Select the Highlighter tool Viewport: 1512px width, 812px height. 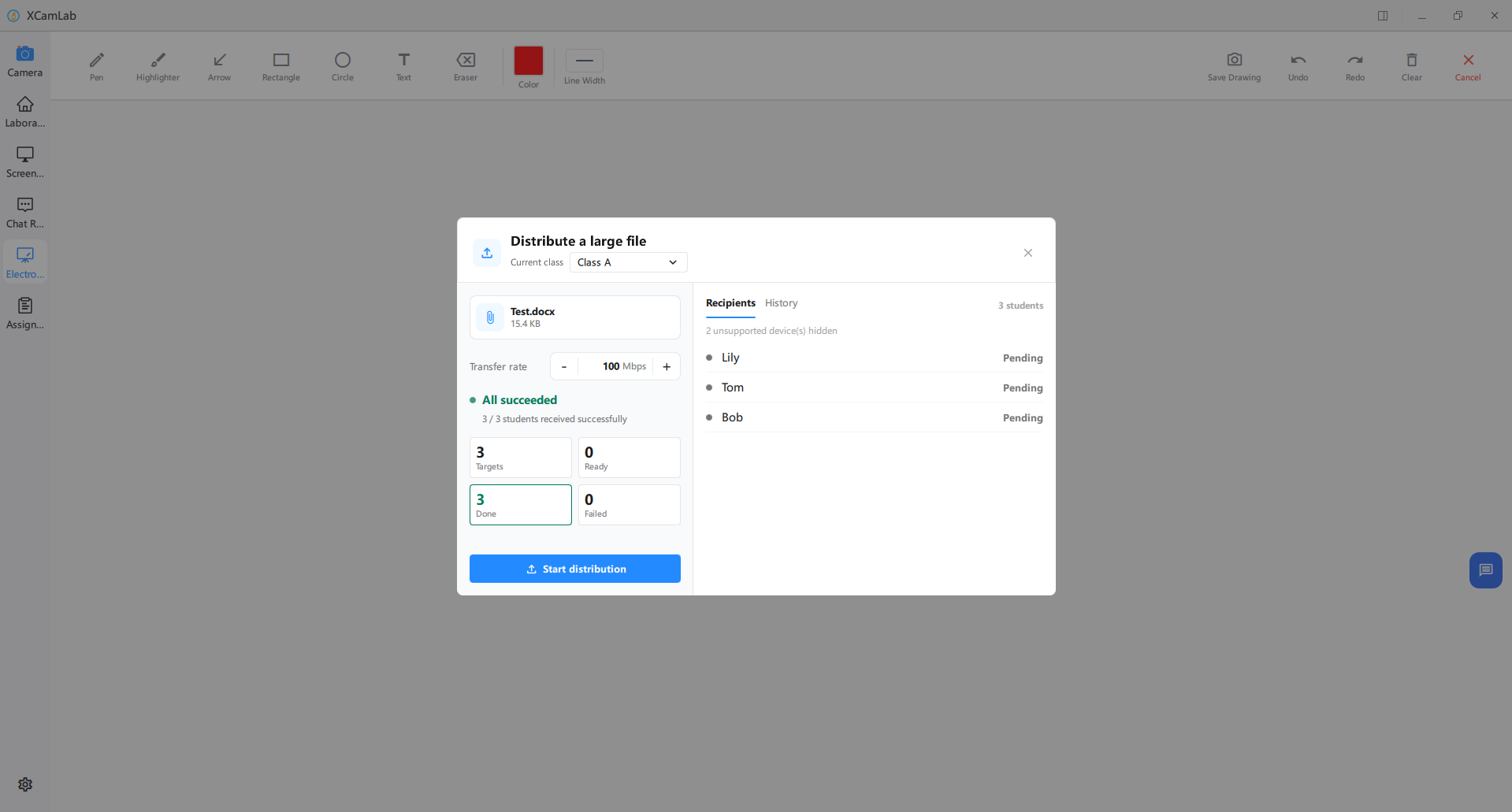tap(158, 66)
